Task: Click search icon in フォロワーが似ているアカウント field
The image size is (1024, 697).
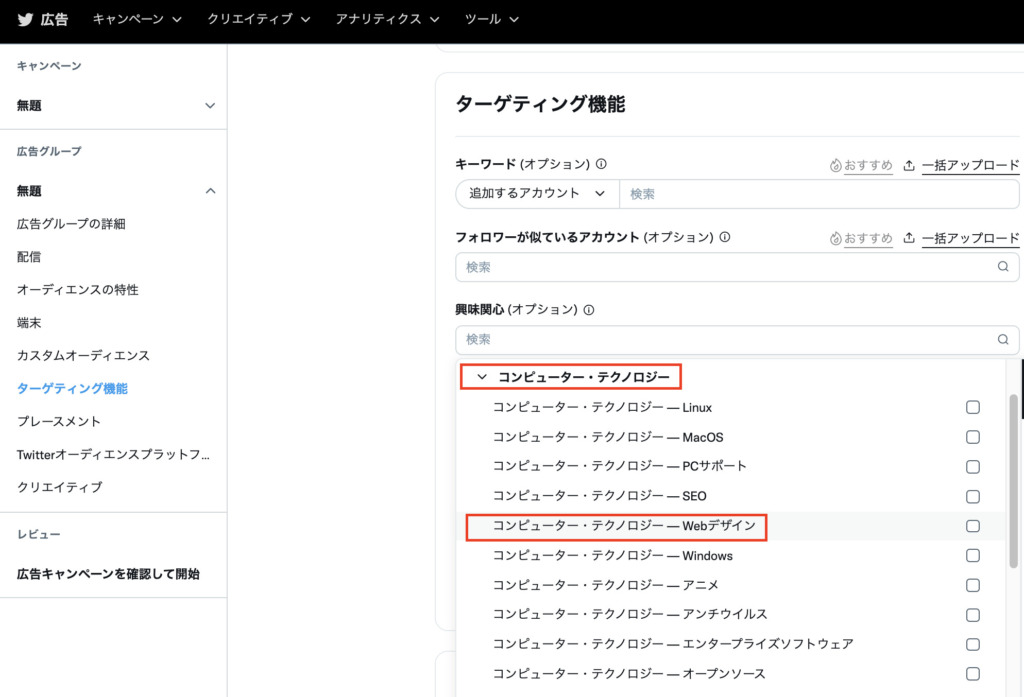Action: [x=1003, y=267]
